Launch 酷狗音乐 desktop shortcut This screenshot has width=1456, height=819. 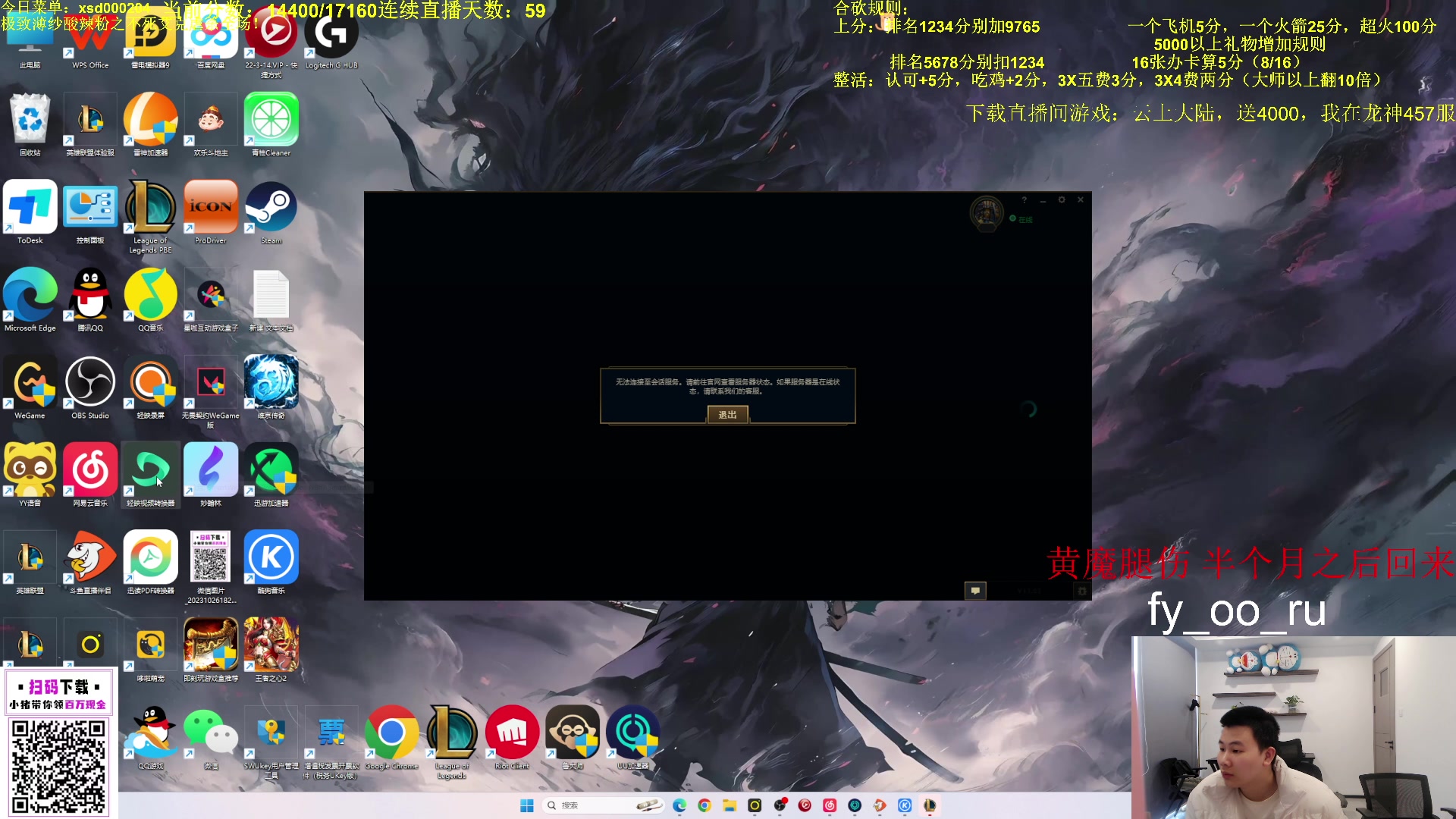[271, 562]
